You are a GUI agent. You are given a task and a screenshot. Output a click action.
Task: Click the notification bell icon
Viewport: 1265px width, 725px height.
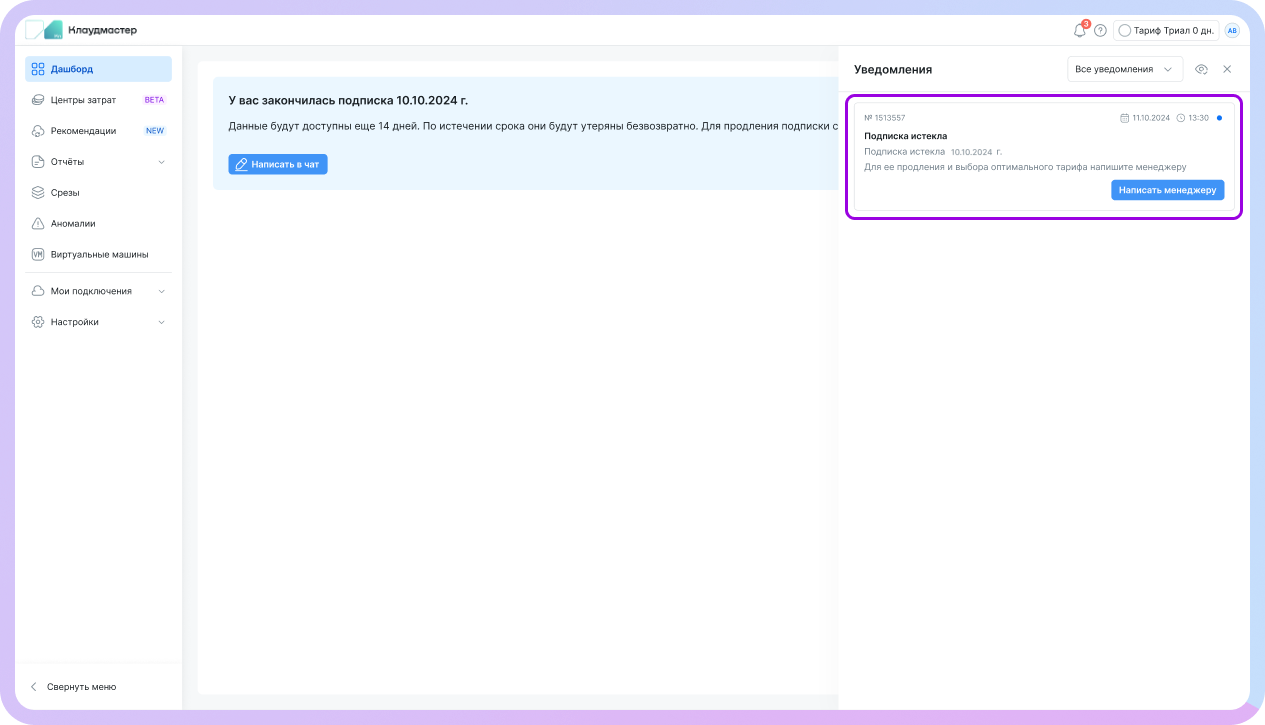pyautogui.click(x=1079, y=31)
